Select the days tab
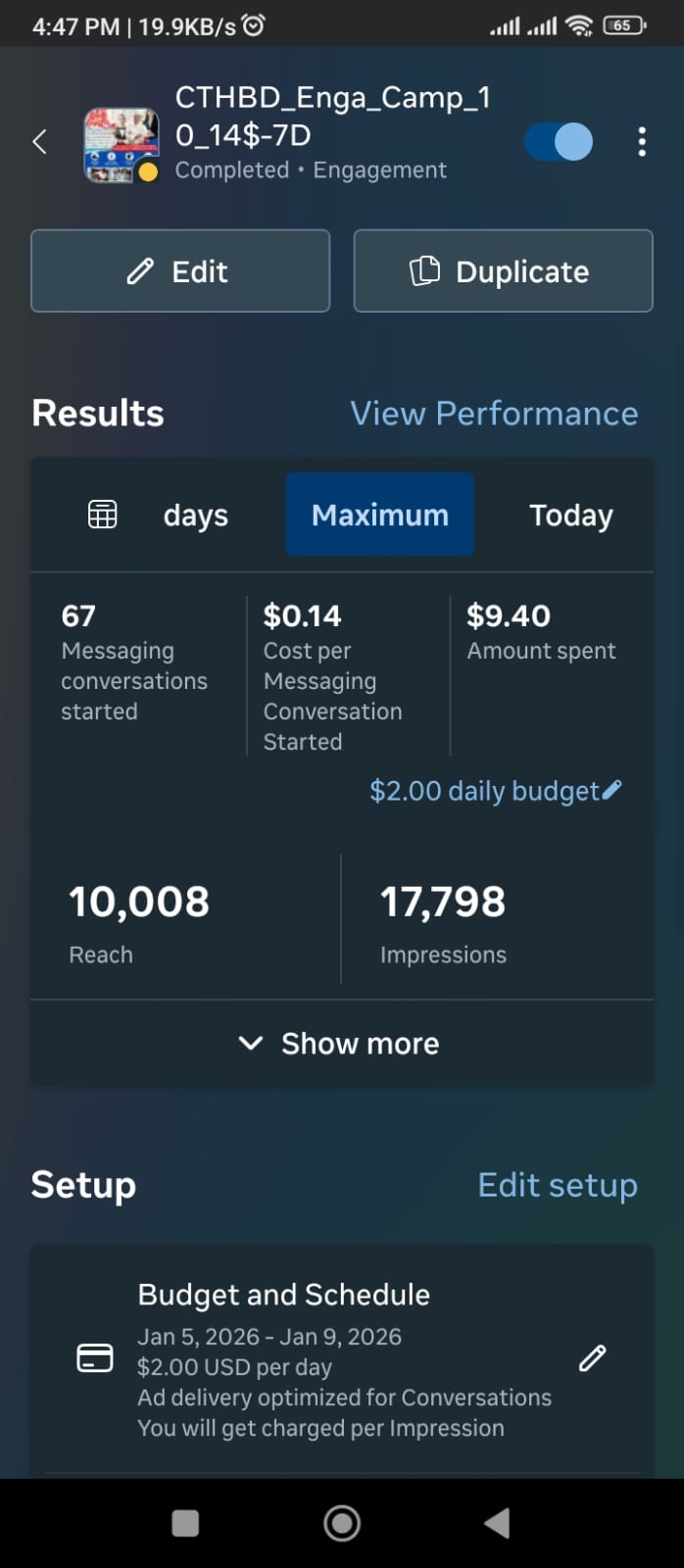Screen dimensions: 684x1568 coord(195,514)
